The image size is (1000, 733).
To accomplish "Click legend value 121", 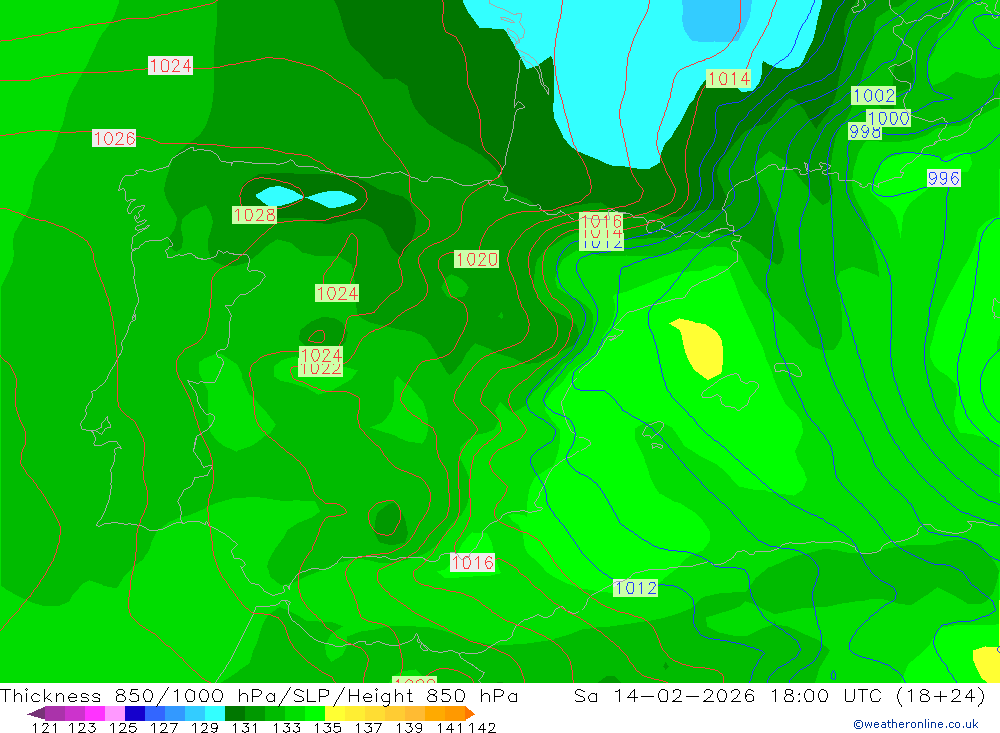I will coord(45,727).
